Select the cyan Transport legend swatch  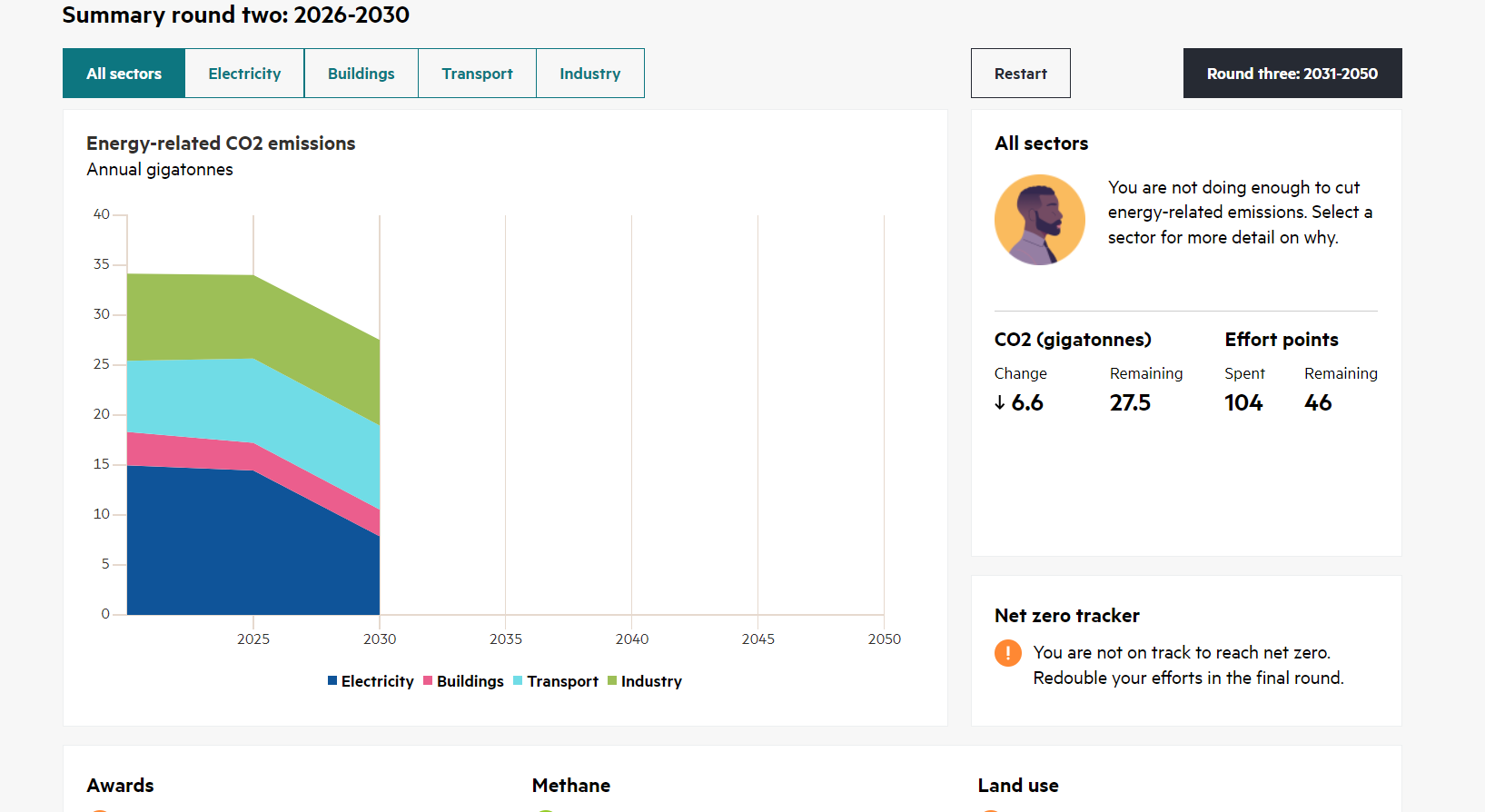tap(518, 681)
